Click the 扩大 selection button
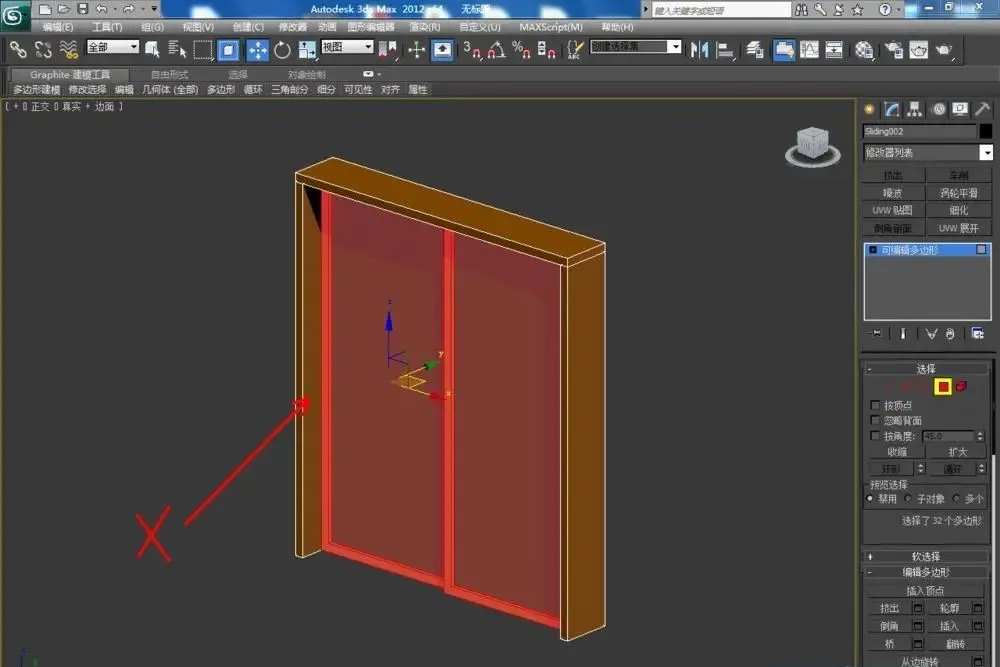Viewport: 1000px width, 667px height. point(957,451)
